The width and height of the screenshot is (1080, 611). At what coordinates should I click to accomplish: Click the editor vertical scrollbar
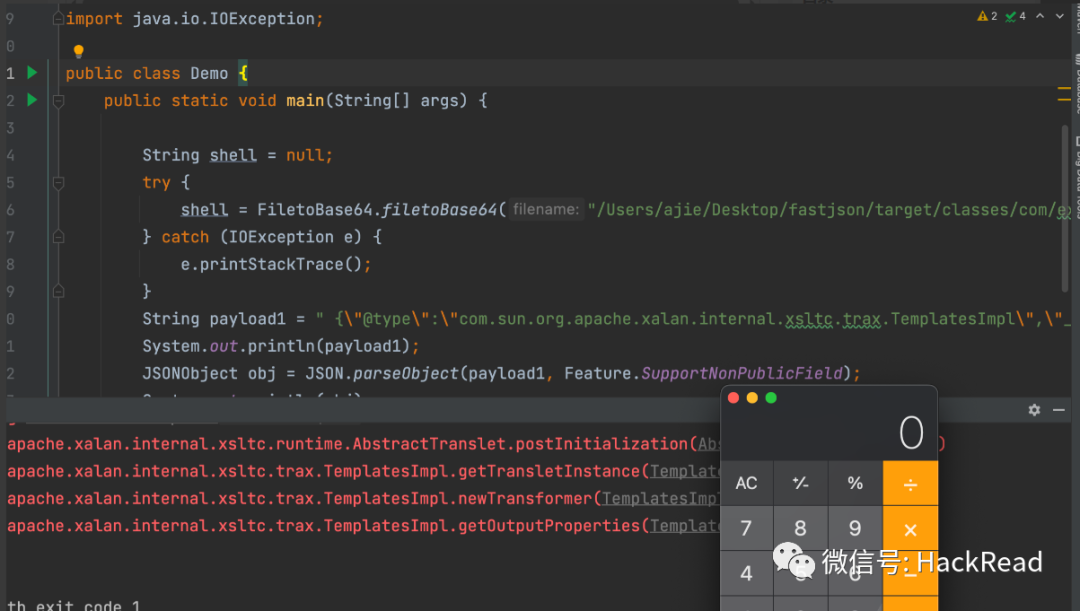[x=1065, y=208]
